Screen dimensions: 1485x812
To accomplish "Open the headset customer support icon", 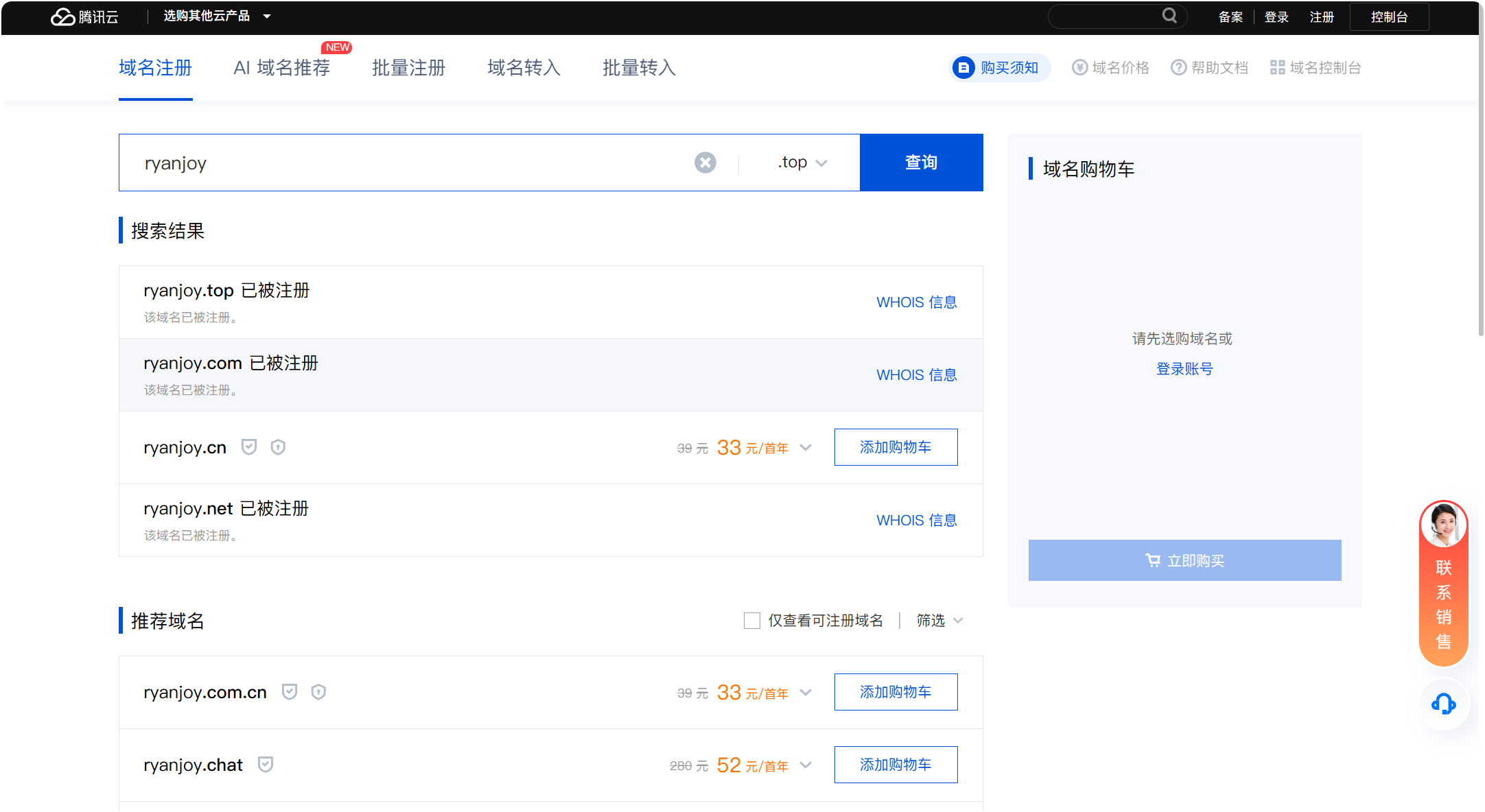I will click(1444, 704).
